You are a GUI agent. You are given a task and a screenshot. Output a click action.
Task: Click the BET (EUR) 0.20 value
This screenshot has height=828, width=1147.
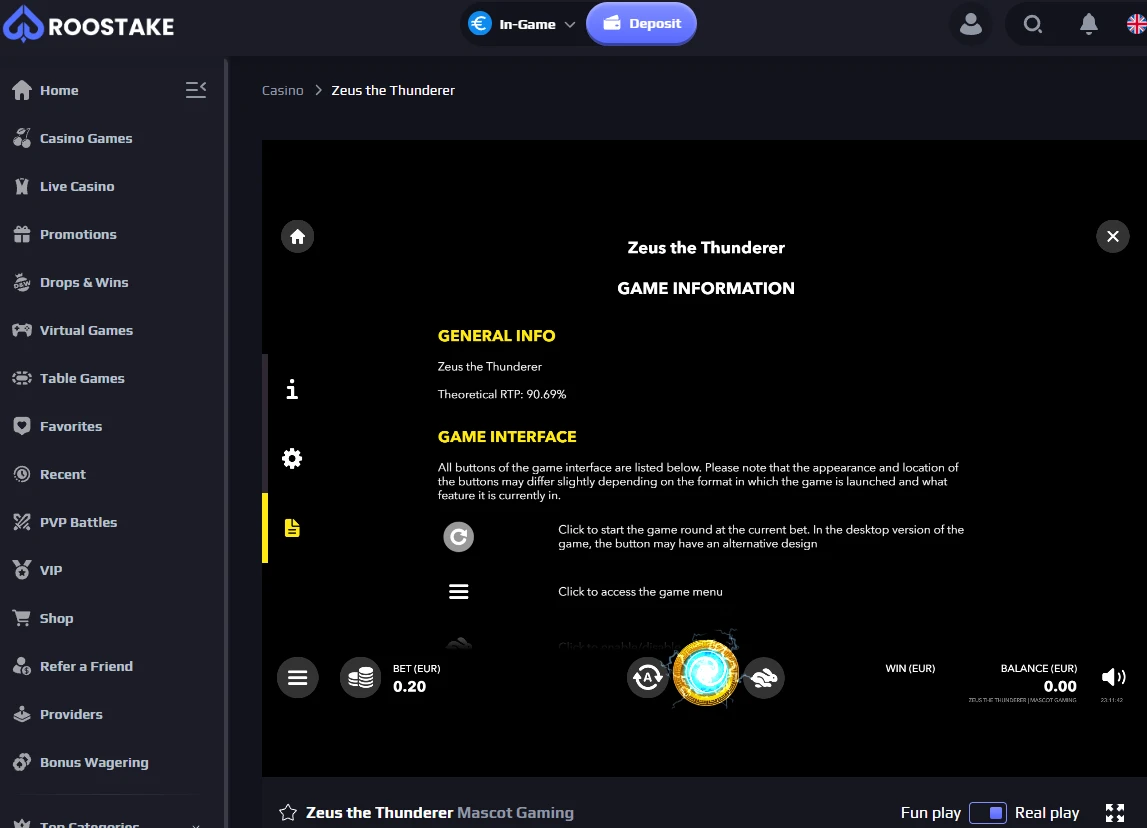pos(410,686)
